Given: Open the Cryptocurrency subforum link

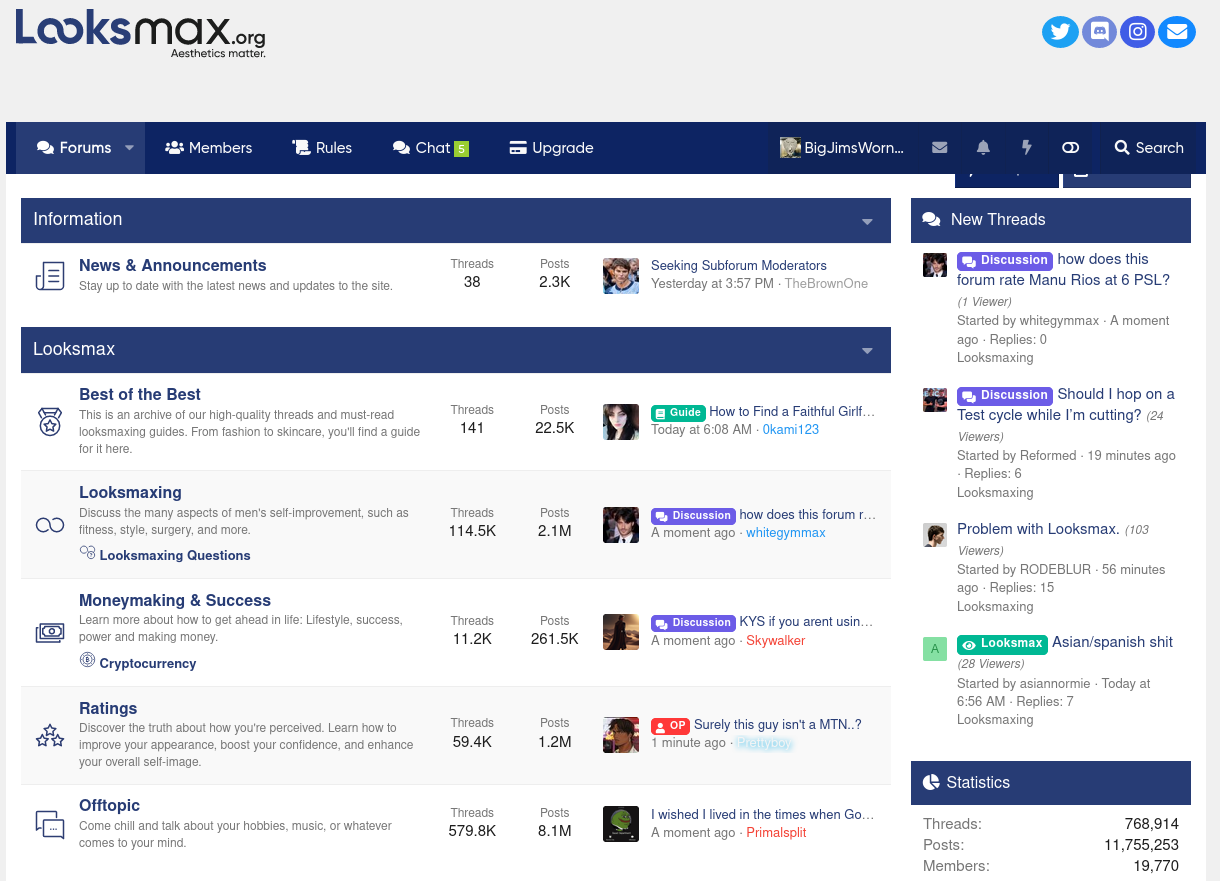Looking at the screenshot, I should tap(148, 663).
